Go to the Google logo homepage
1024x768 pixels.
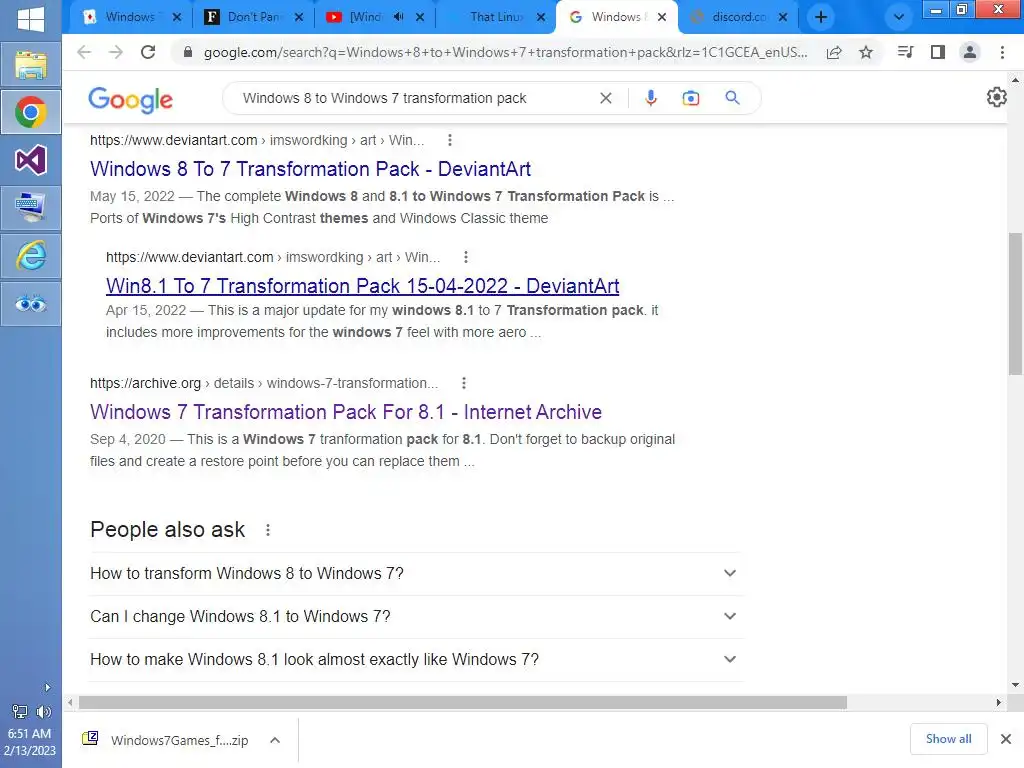click(x=131, y=99)
